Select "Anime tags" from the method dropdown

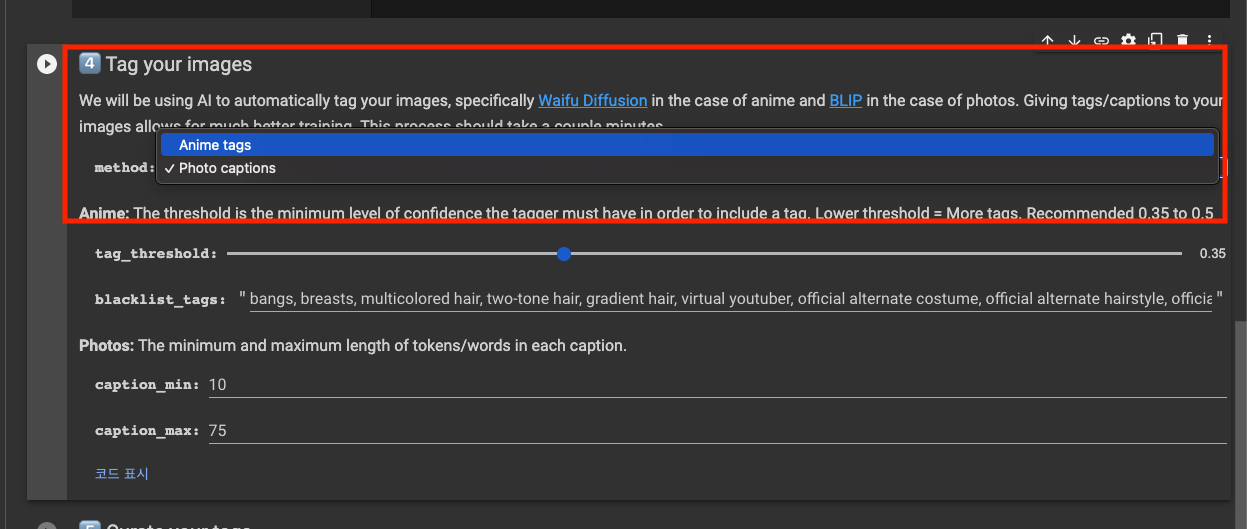pyautogui.click(x=215, y=145)
